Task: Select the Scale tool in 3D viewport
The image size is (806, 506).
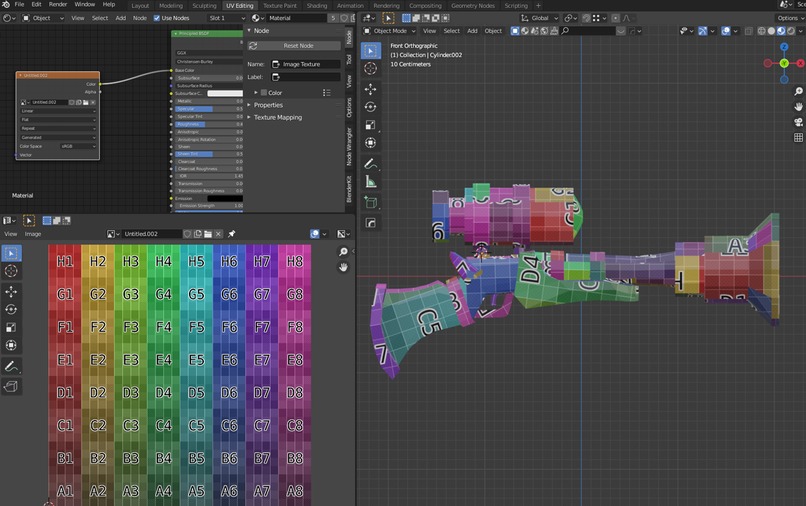Action: 370,125
